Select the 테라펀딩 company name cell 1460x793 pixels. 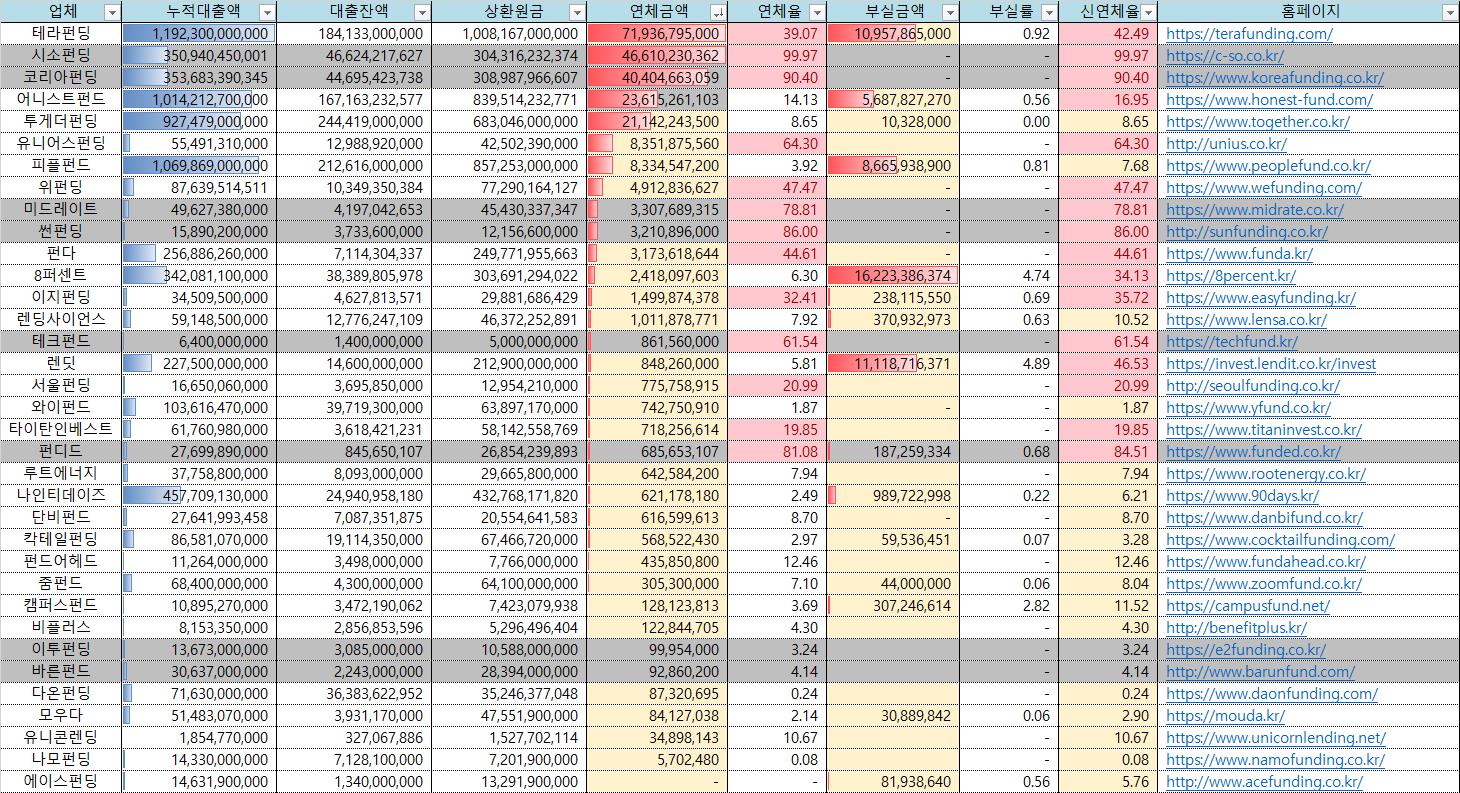(61, 34)
